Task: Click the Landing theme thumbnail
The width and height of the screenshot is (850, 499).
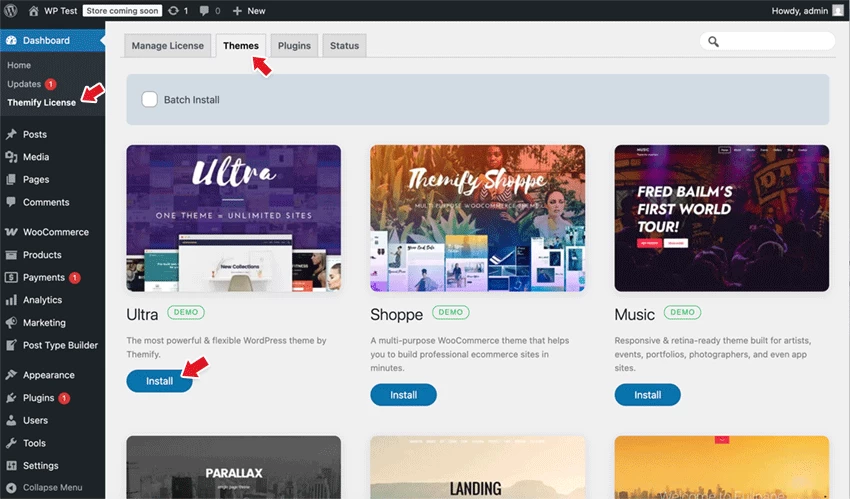Action: (x=478, y=467)
